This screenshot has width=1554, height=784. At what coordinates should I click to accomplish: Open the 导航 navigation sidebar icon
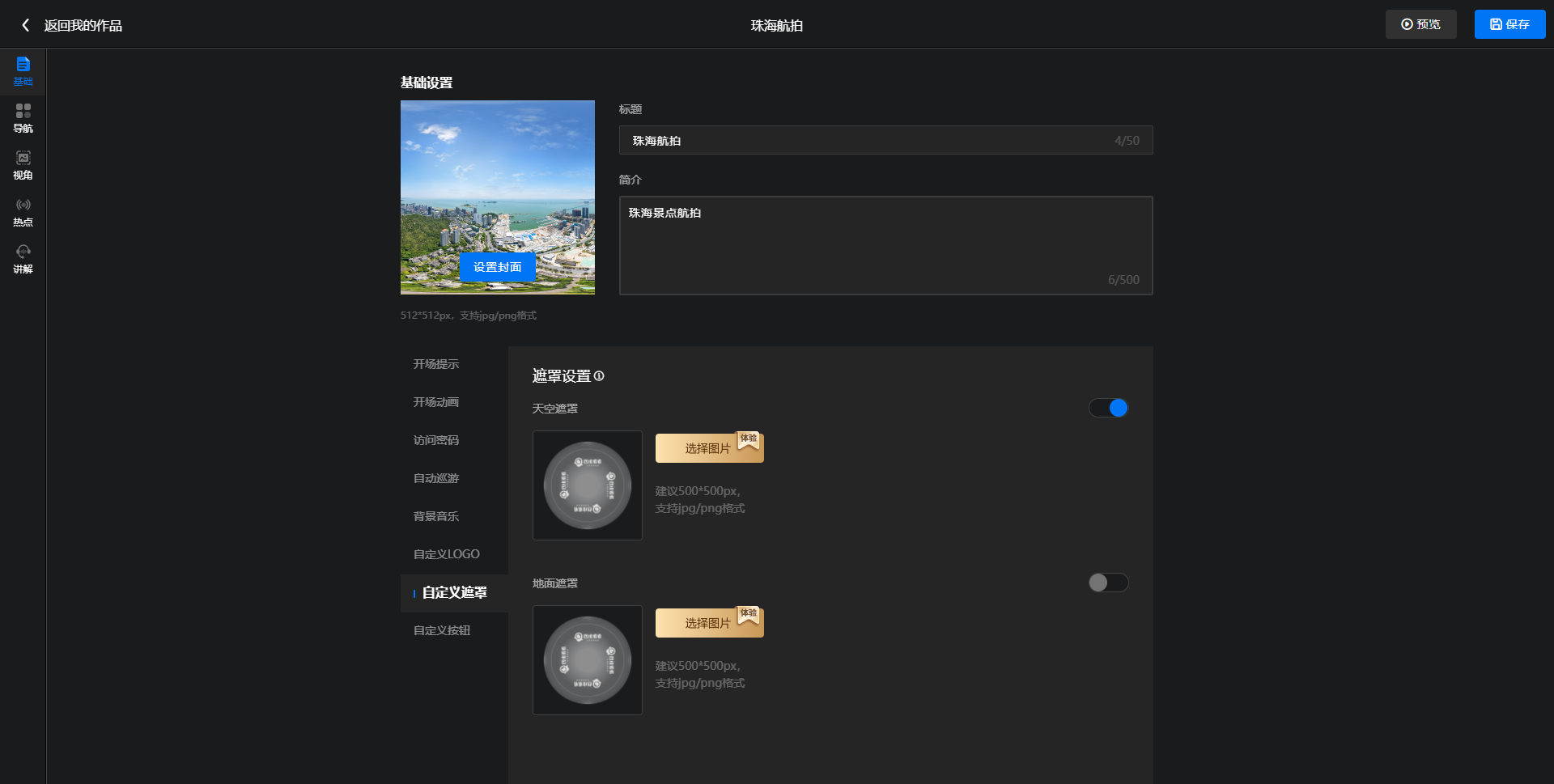(x=23, y=117)
